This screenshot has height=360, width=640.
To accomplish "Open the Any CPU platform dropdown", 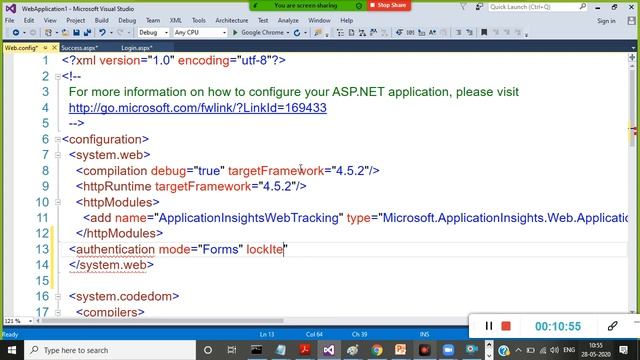I will pos(200,32).
